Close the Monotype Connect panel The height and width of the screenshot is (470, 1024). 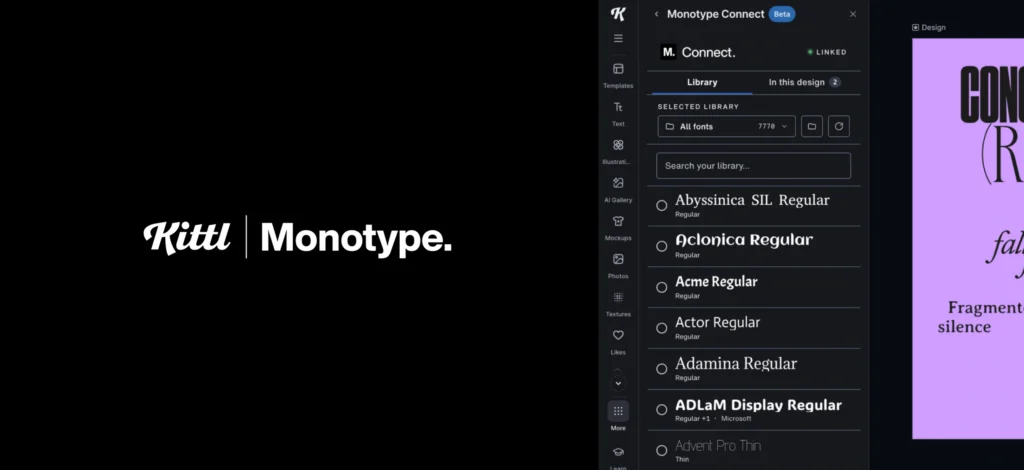coord(852,14)
